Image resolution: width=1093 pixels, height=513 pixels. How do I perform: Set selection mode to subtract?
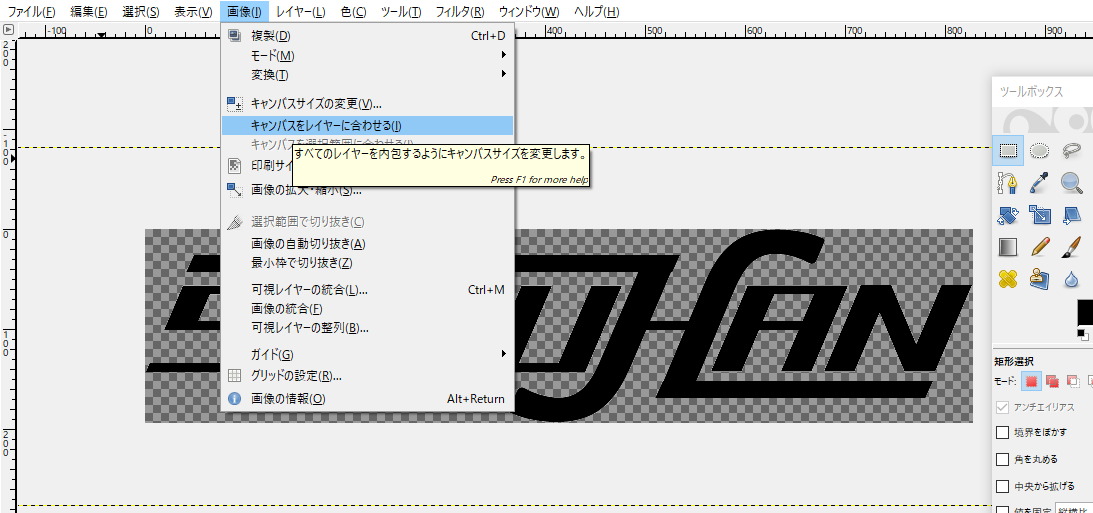coord(1073,381)
